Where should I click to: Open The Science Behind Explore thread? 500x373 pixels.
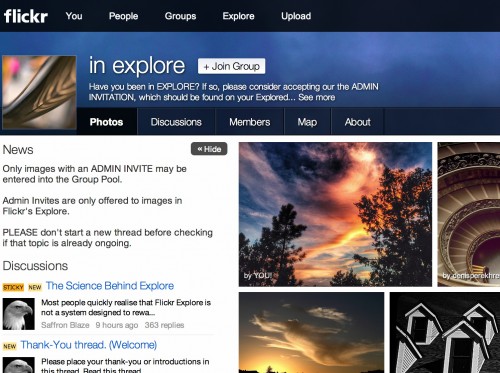[110, 286]
